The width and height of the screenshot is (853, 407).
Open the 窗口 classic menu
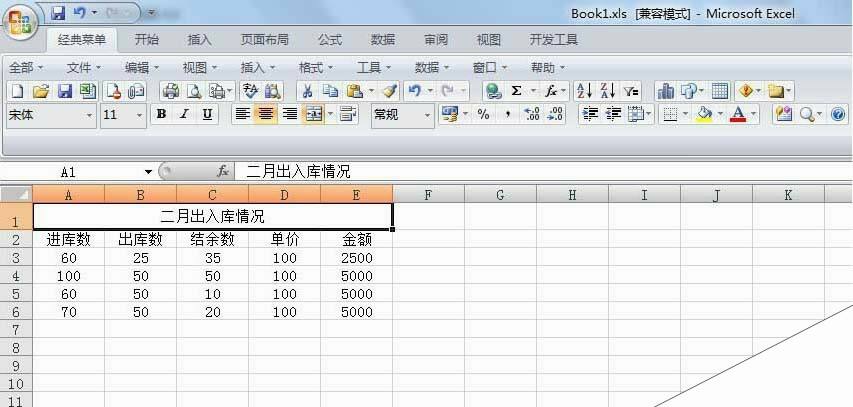pyautogui.click(x=490, y=68)
